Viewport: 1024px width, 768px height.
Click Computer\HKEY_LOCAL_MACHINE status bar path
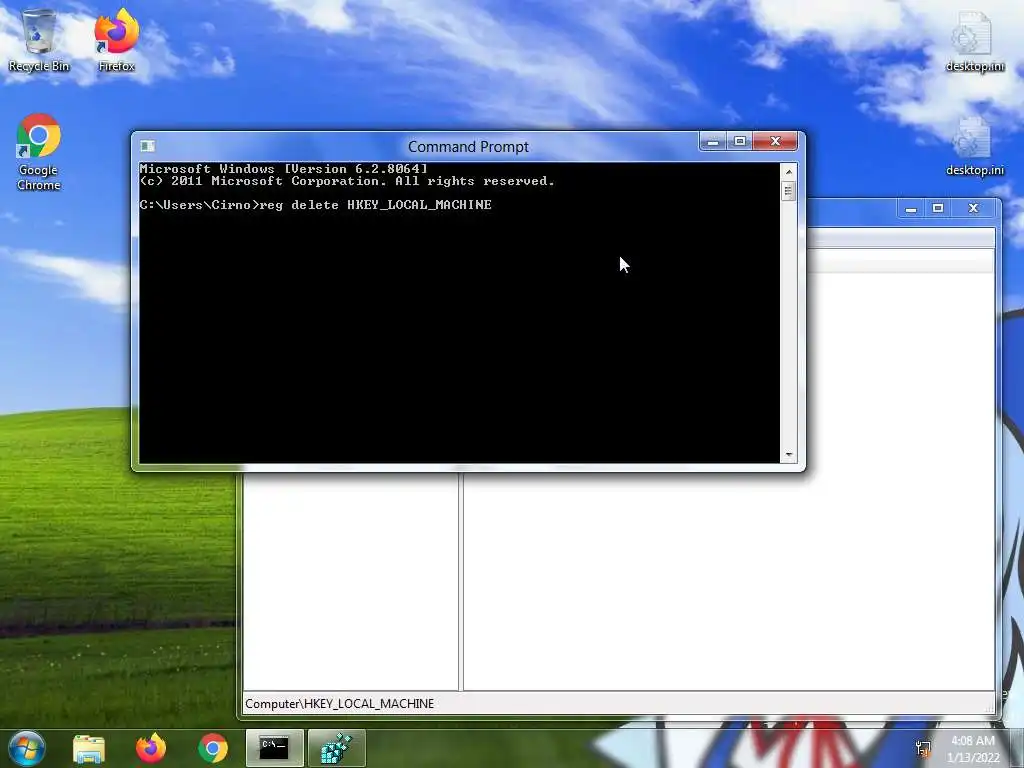[x=340, y=704]
